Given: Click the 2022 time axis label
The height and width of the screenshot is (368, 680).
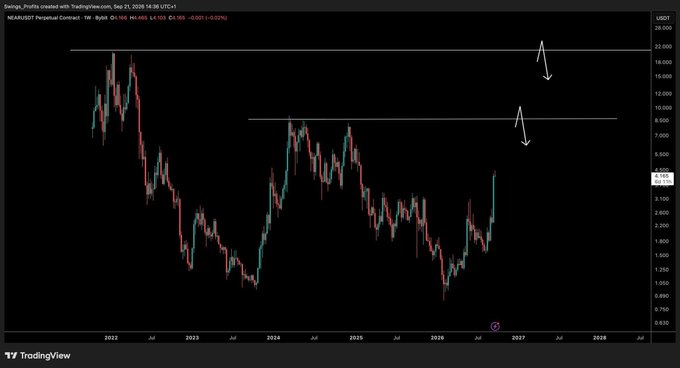Looking at the screenshot, I should 111,338.
